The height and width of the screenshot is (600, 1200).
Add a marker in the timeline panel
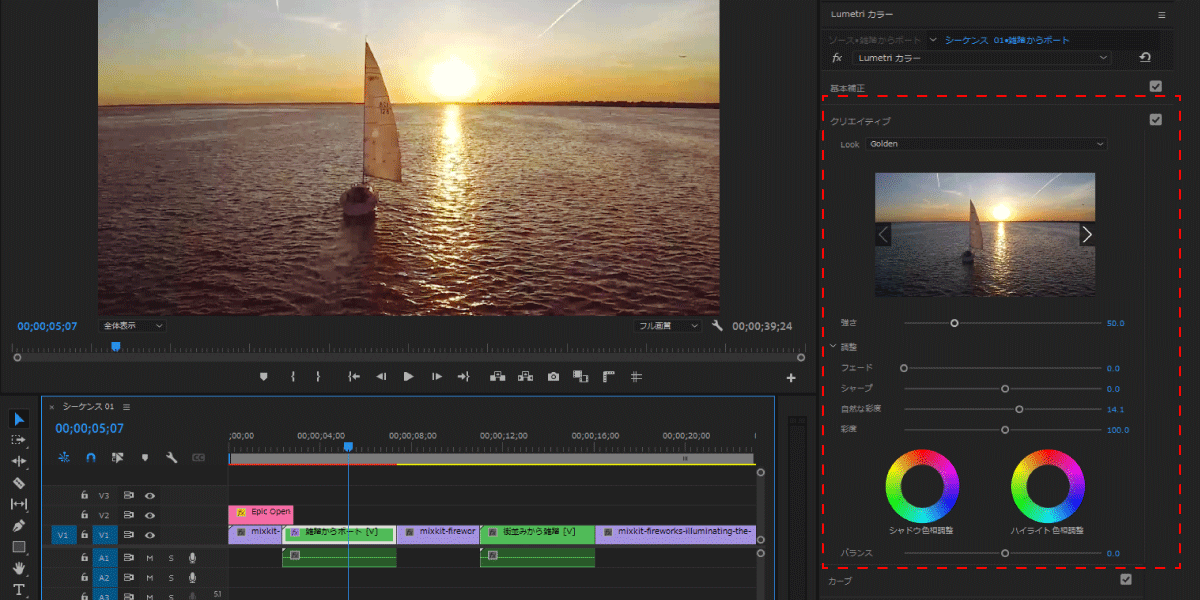click(145, 457)
